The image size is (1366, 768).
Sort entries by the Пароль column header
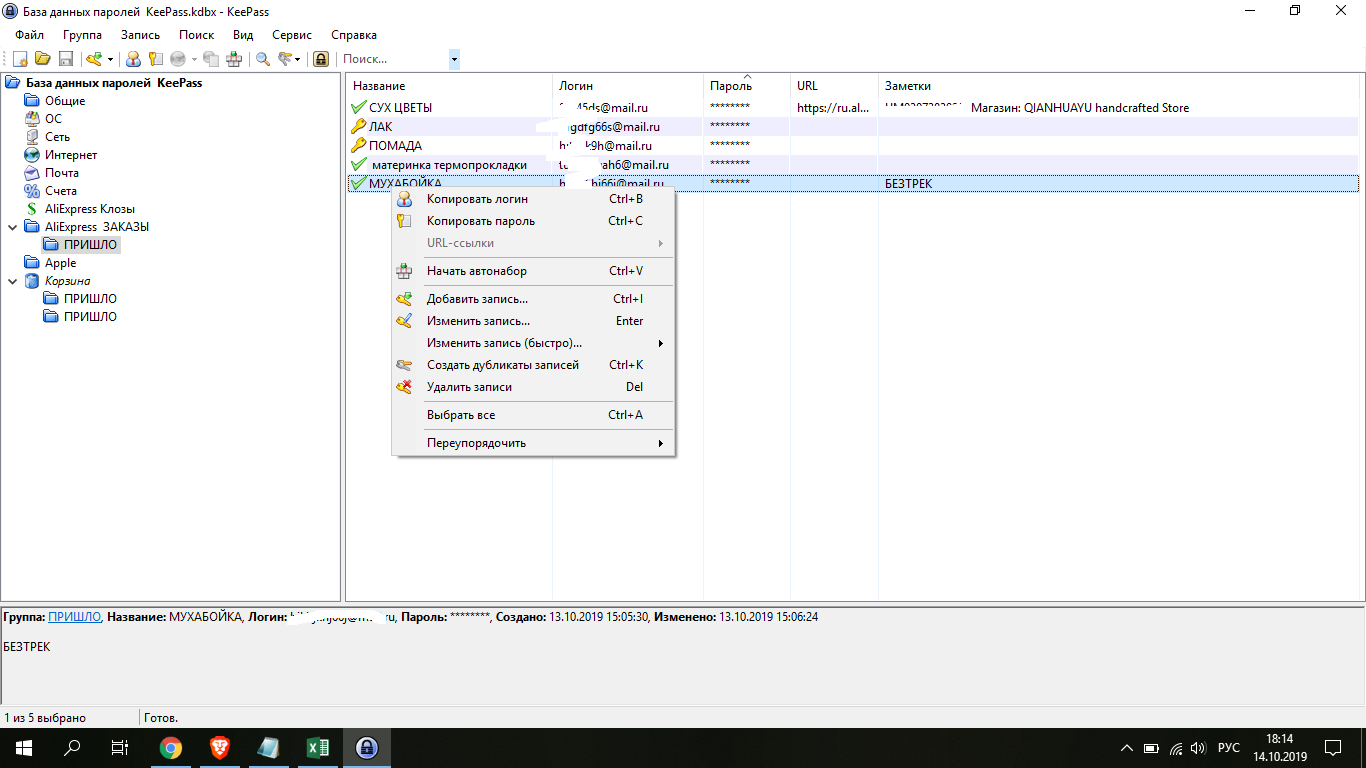point(747,86)
